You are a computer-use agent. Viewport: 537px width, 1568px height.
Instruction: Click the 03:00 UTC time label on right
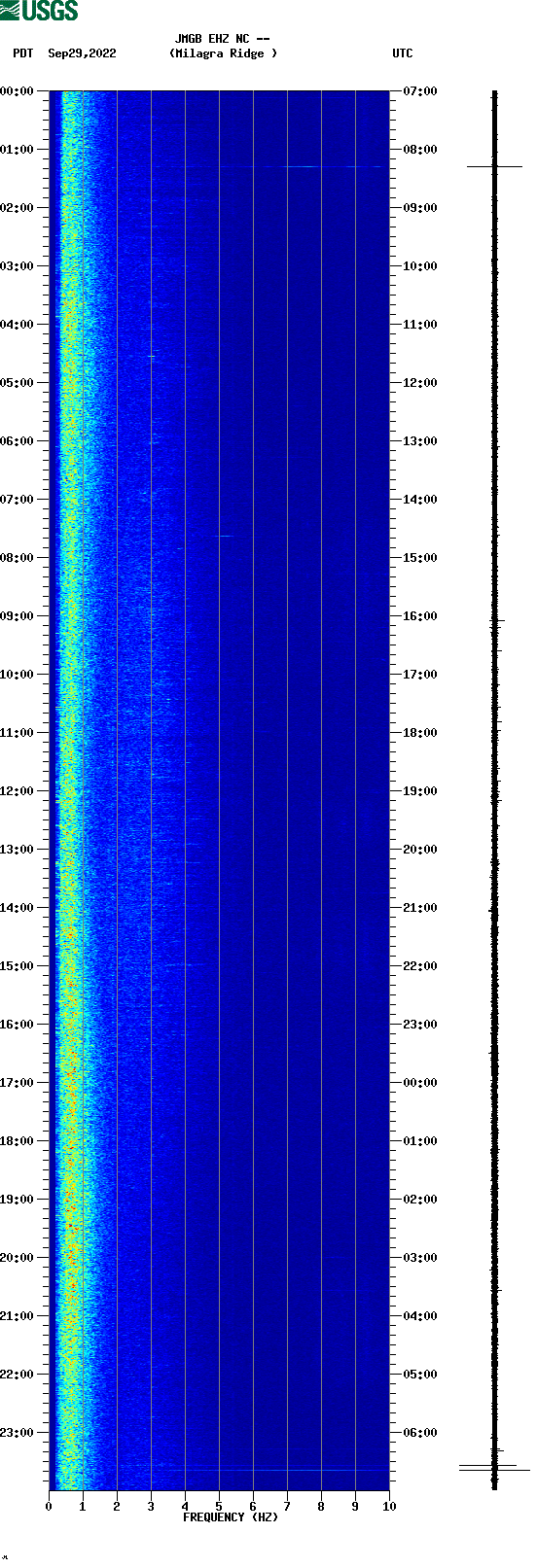(x=420, y=1258)
